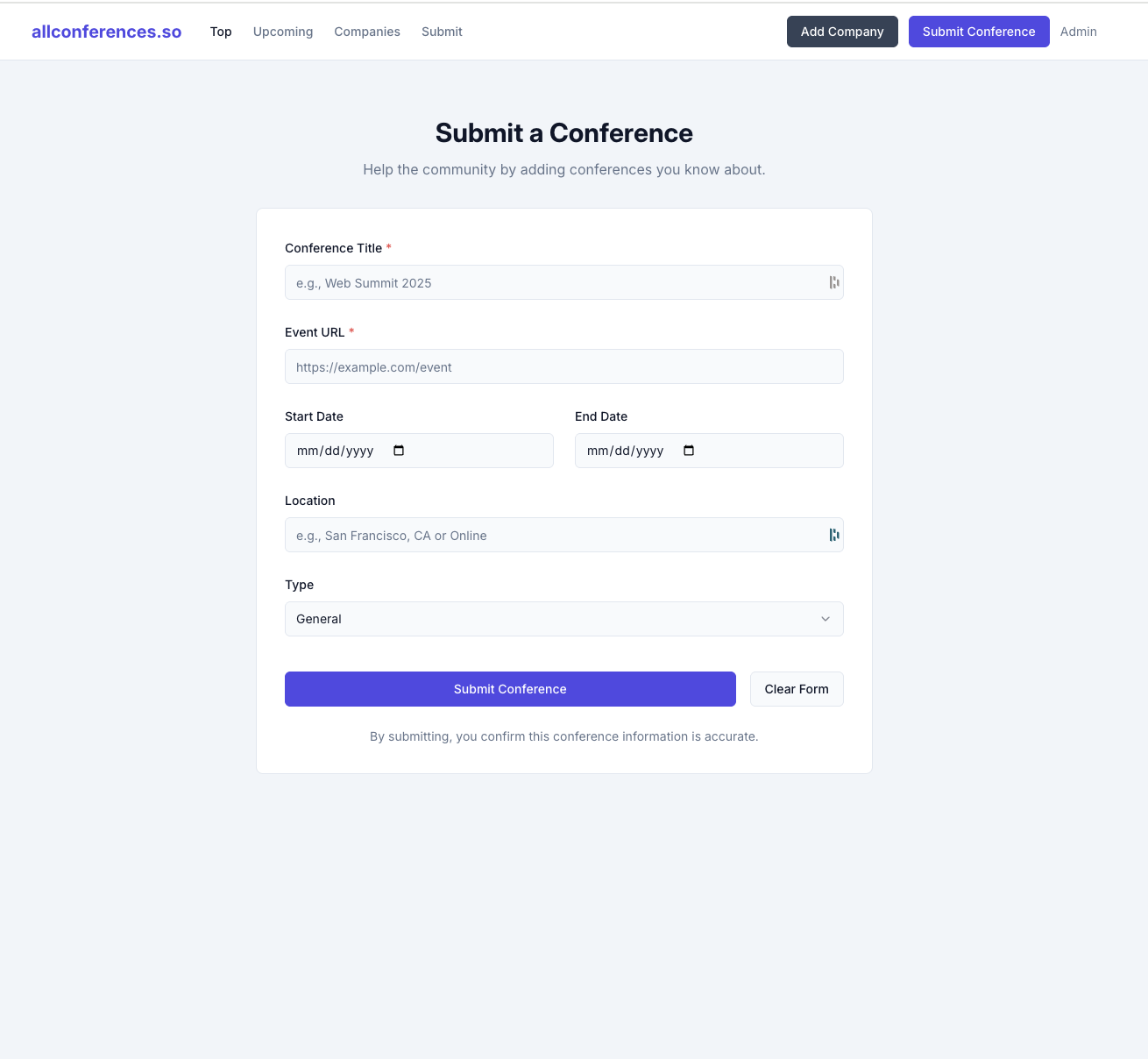Image resolution: width=1148 pixels, height=1059 pixels.
Task: Expand the Type dropdown chevron
Action: click(825, 619)
